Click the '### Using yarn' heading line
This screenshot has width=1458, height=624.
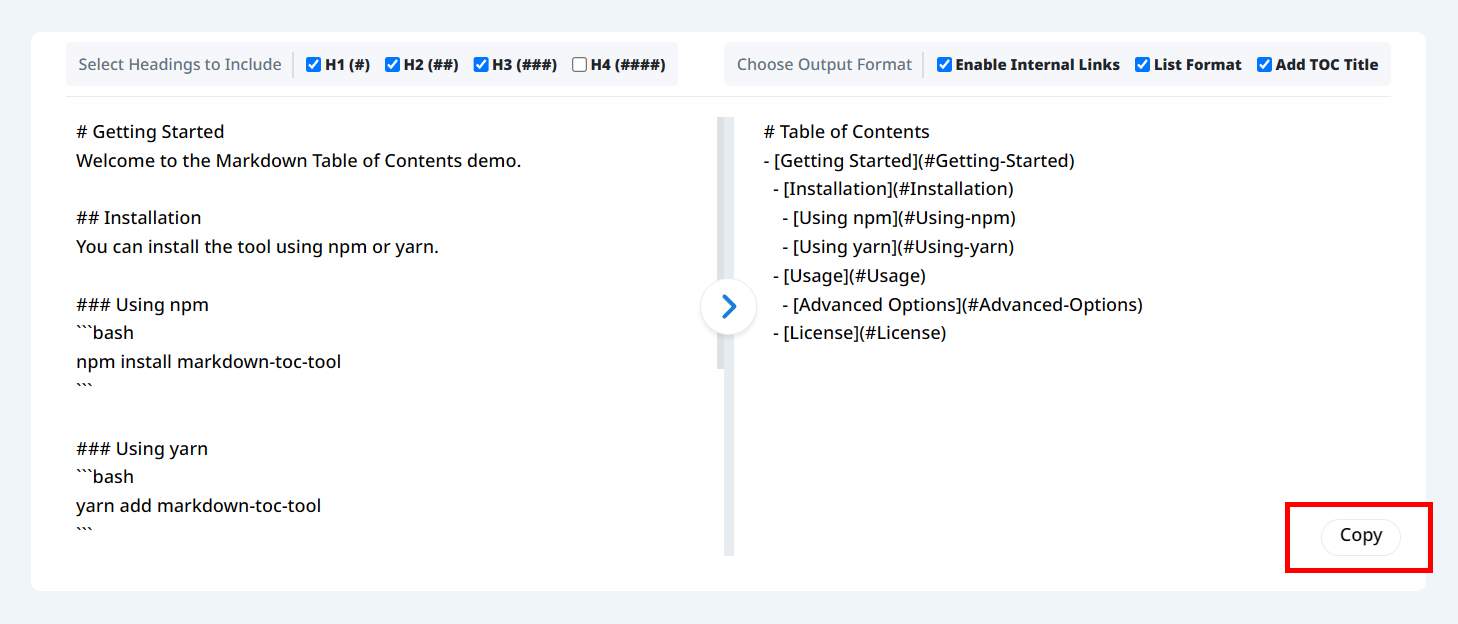[x=142, y=449]
